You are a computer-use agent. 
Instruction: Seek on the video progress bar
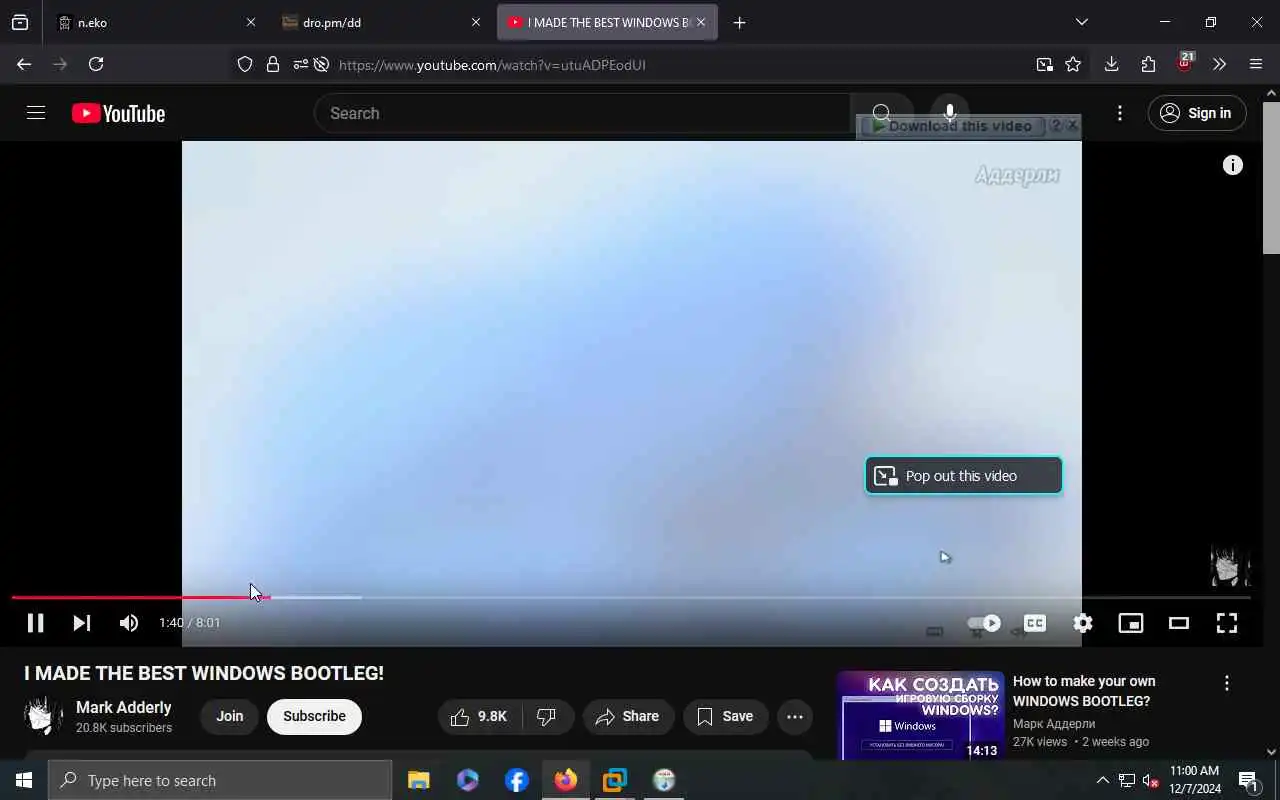tap(631, 597)
